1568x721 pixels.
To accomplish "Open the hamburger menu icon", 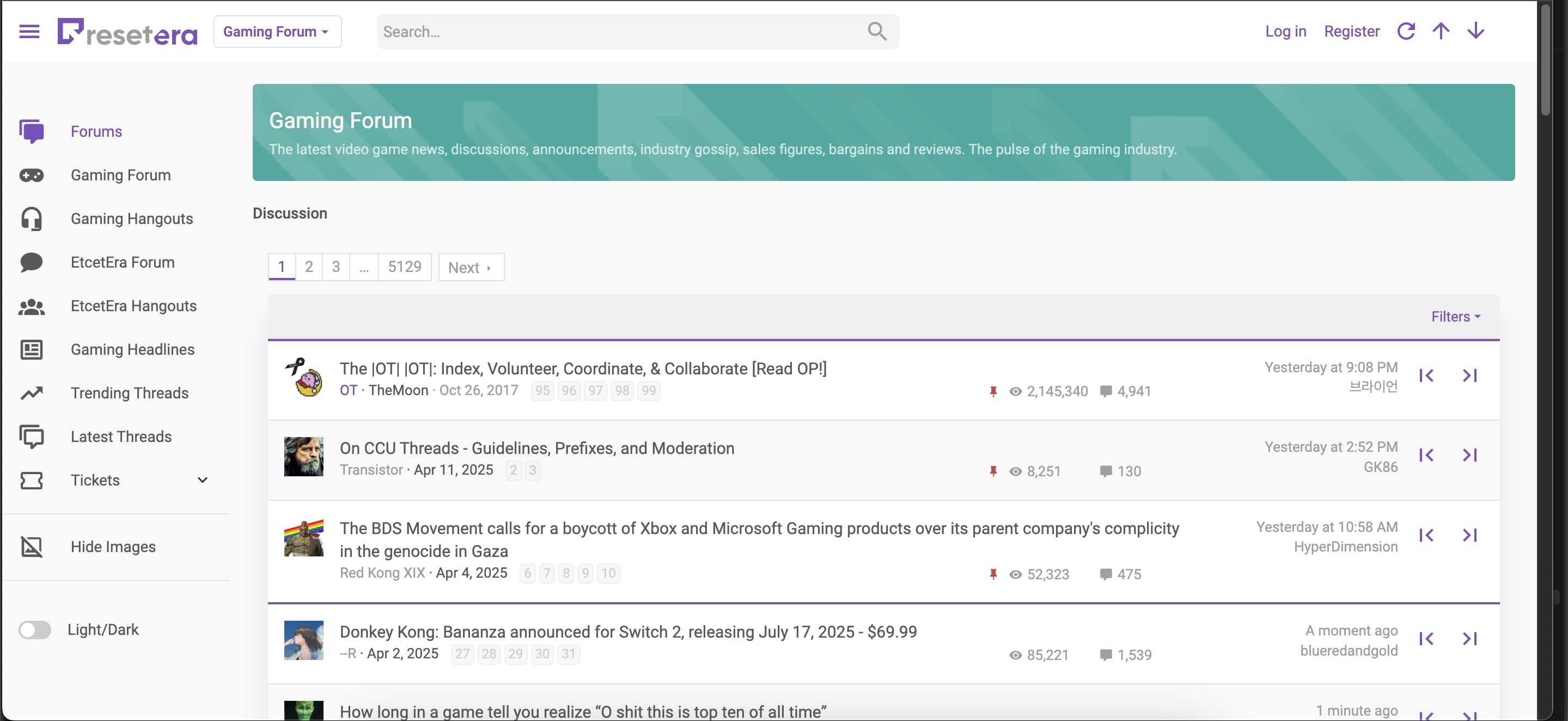I will 29,31.
